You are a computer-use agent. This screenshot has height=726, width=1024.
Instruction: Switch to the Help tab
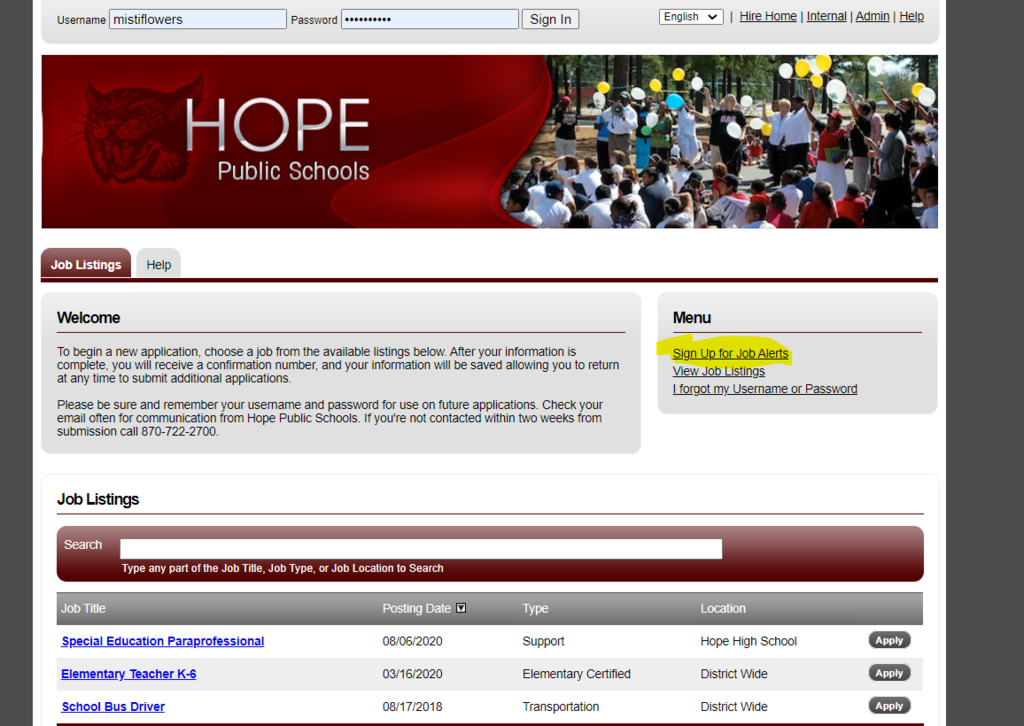pos(159,264)
